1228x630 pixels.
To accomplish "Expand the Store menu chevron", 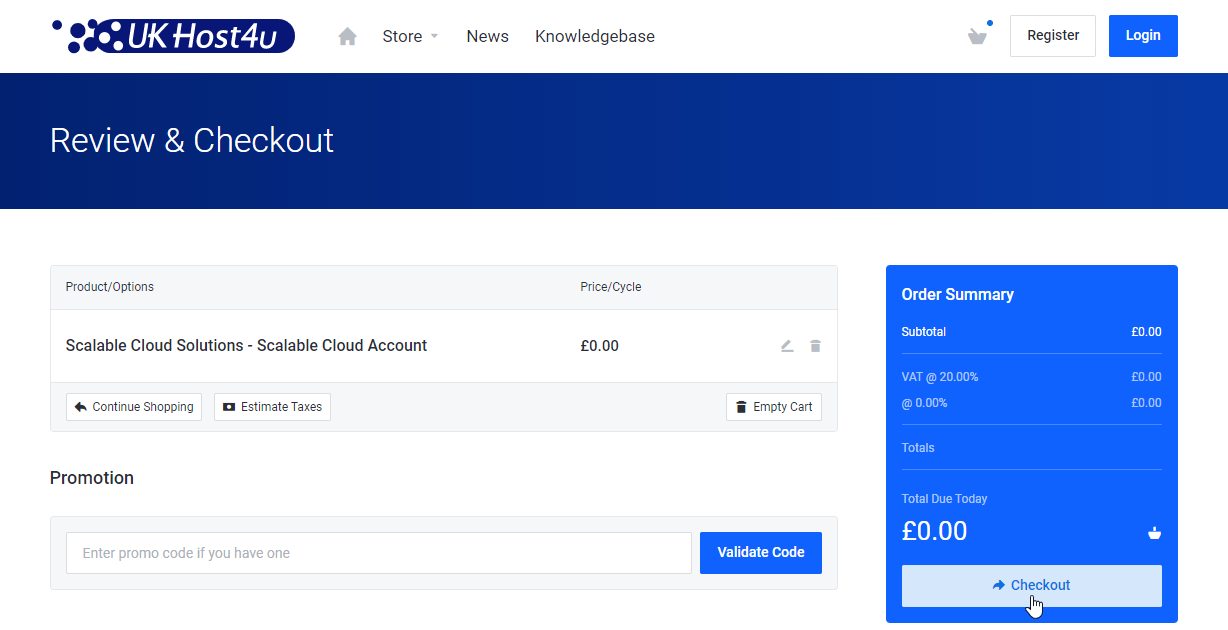I will [436, 38].
